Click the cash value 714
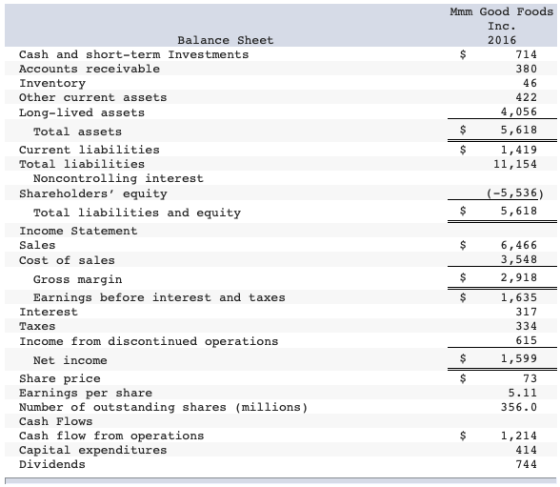Image resolution: width=560 pixels, height=487 pixels. click(526, 54)
